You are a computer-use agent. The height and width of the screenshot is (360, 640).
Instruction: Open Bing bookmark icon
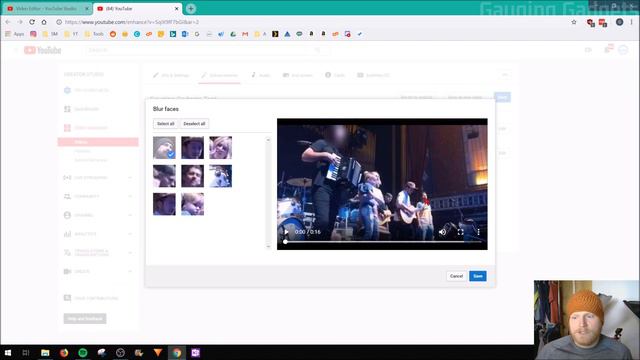pyautogui.click(x=173, y=34)
